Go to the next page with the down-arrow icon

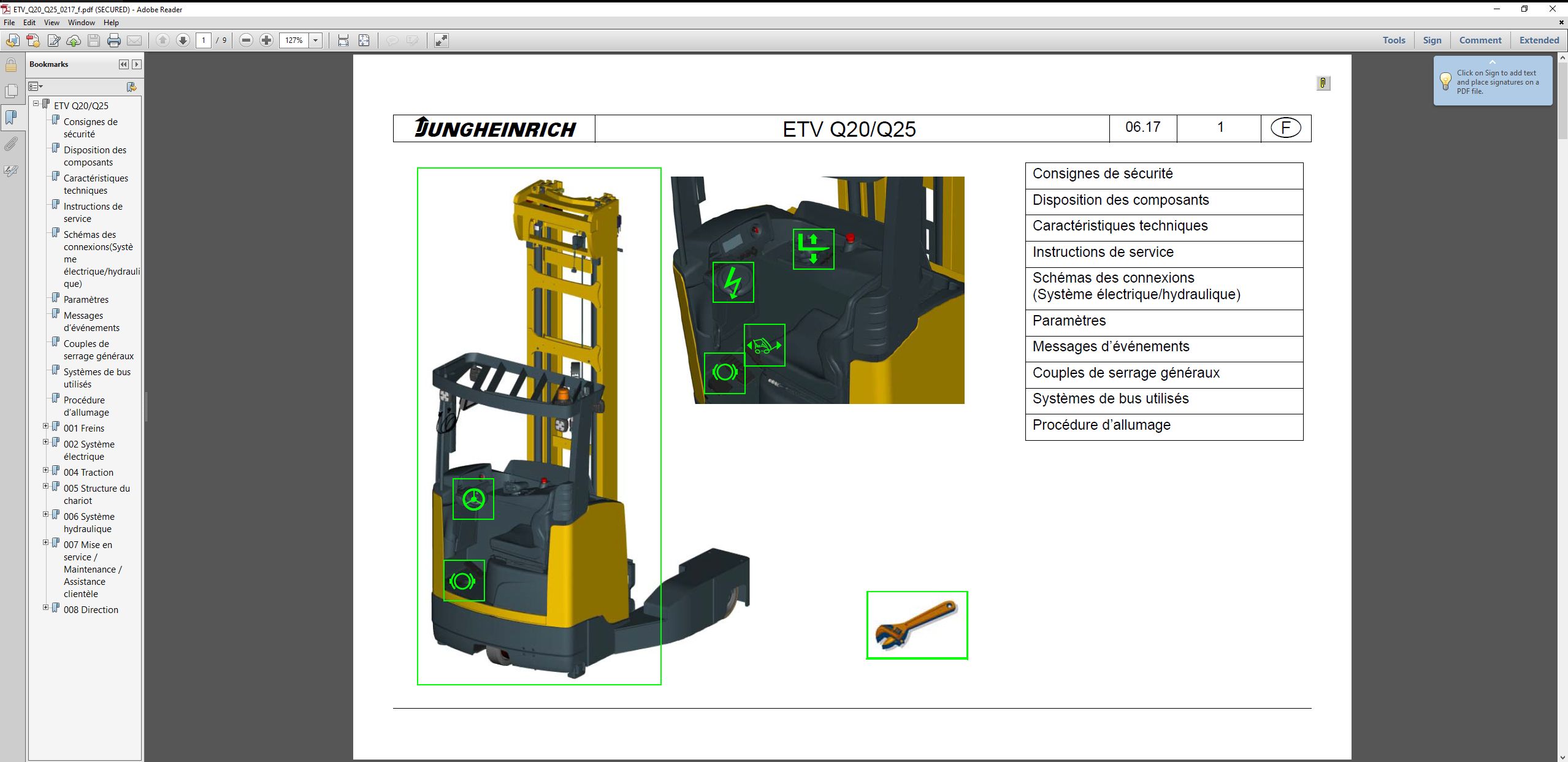coord(183,40)
